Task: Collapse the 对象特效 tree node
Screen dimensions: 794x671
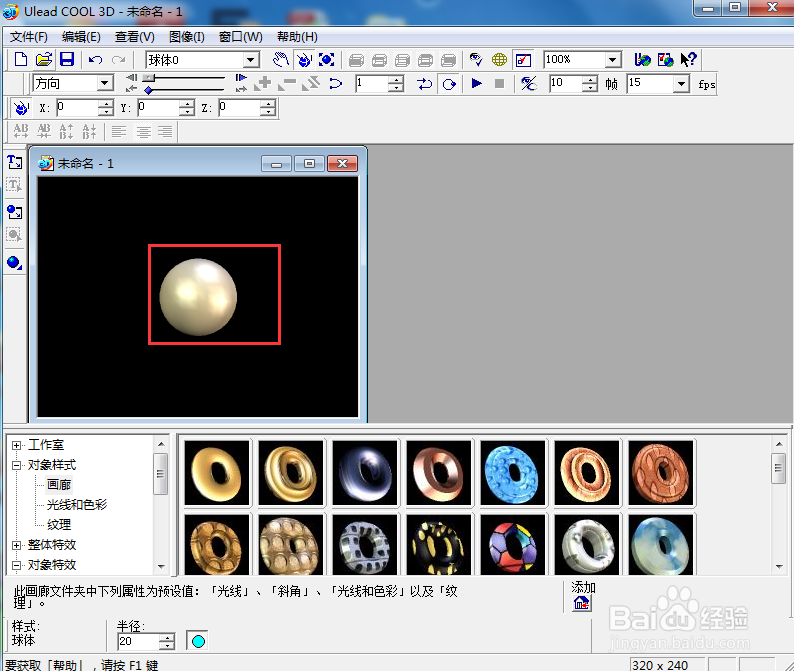Action: coord(17,565)
